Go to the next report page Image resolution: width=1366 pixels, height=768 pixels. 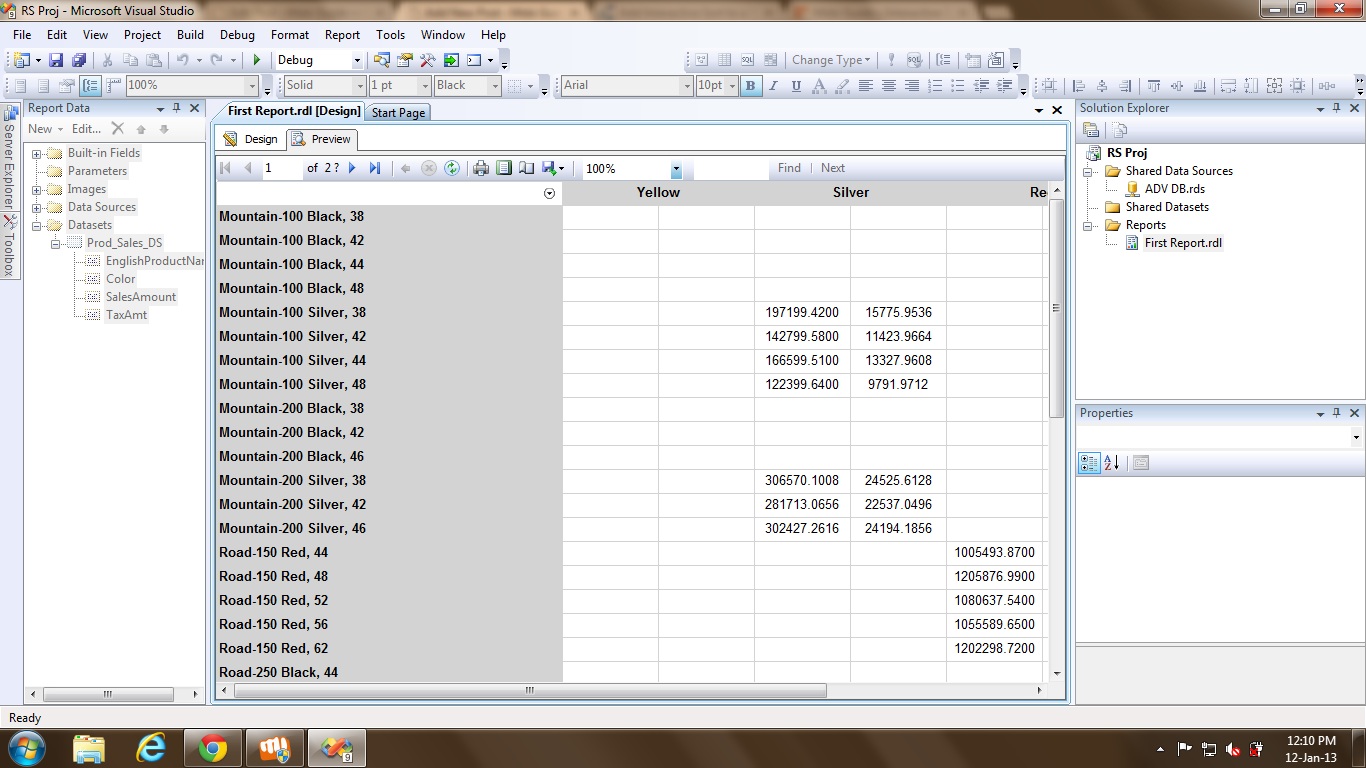pos(353,169)
